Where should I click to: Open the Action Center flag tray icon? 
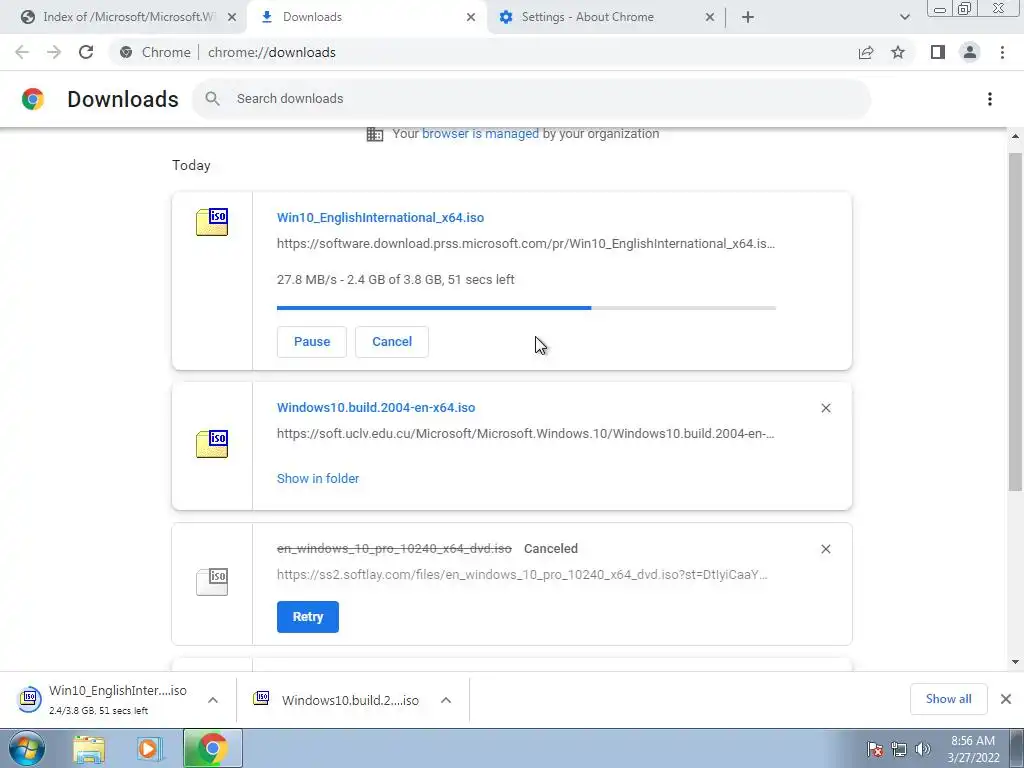875,749
